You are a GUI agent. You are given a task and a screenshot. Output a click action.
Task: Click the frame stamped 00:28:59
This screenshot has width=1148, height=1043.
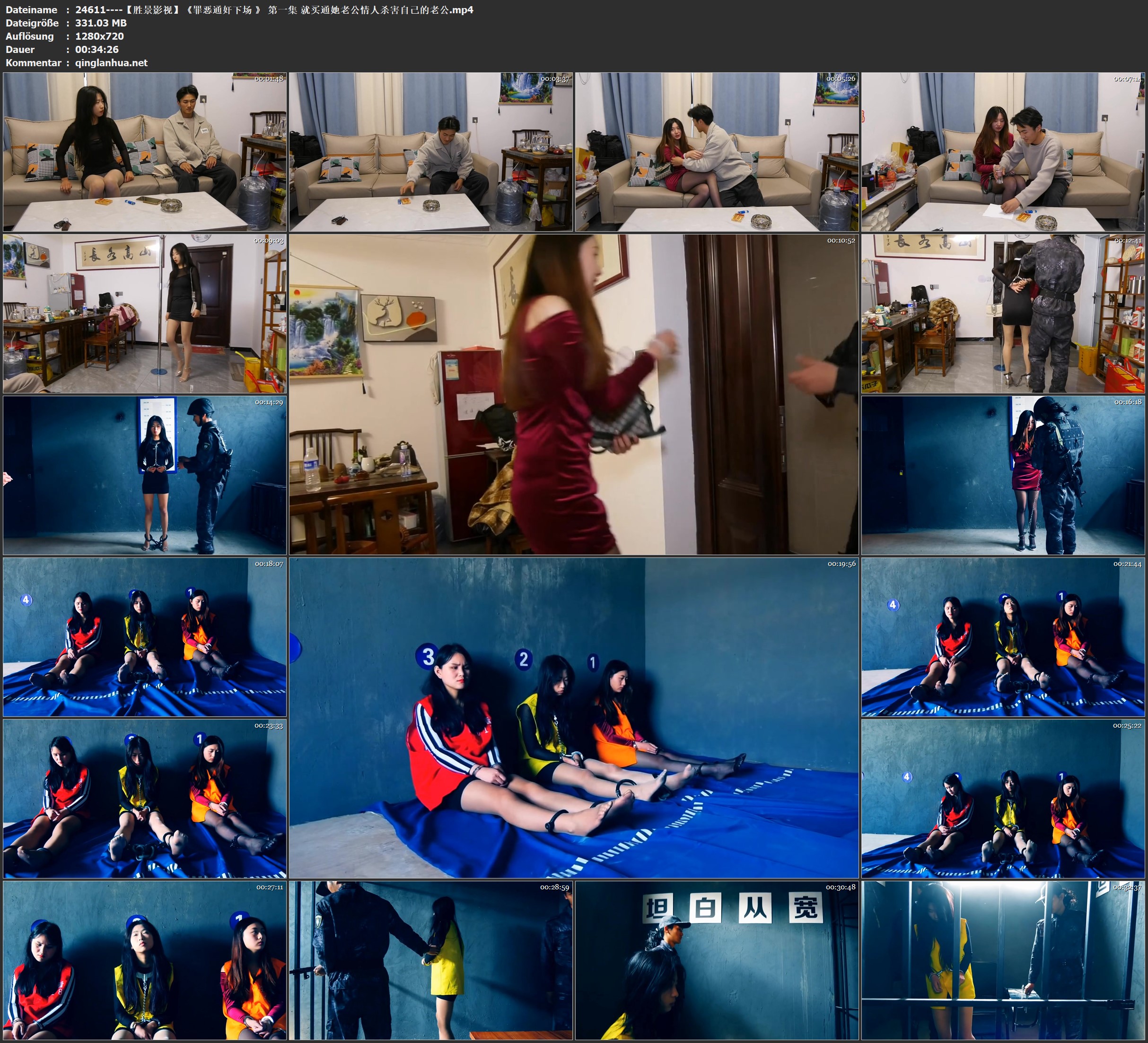click(430, 960)
